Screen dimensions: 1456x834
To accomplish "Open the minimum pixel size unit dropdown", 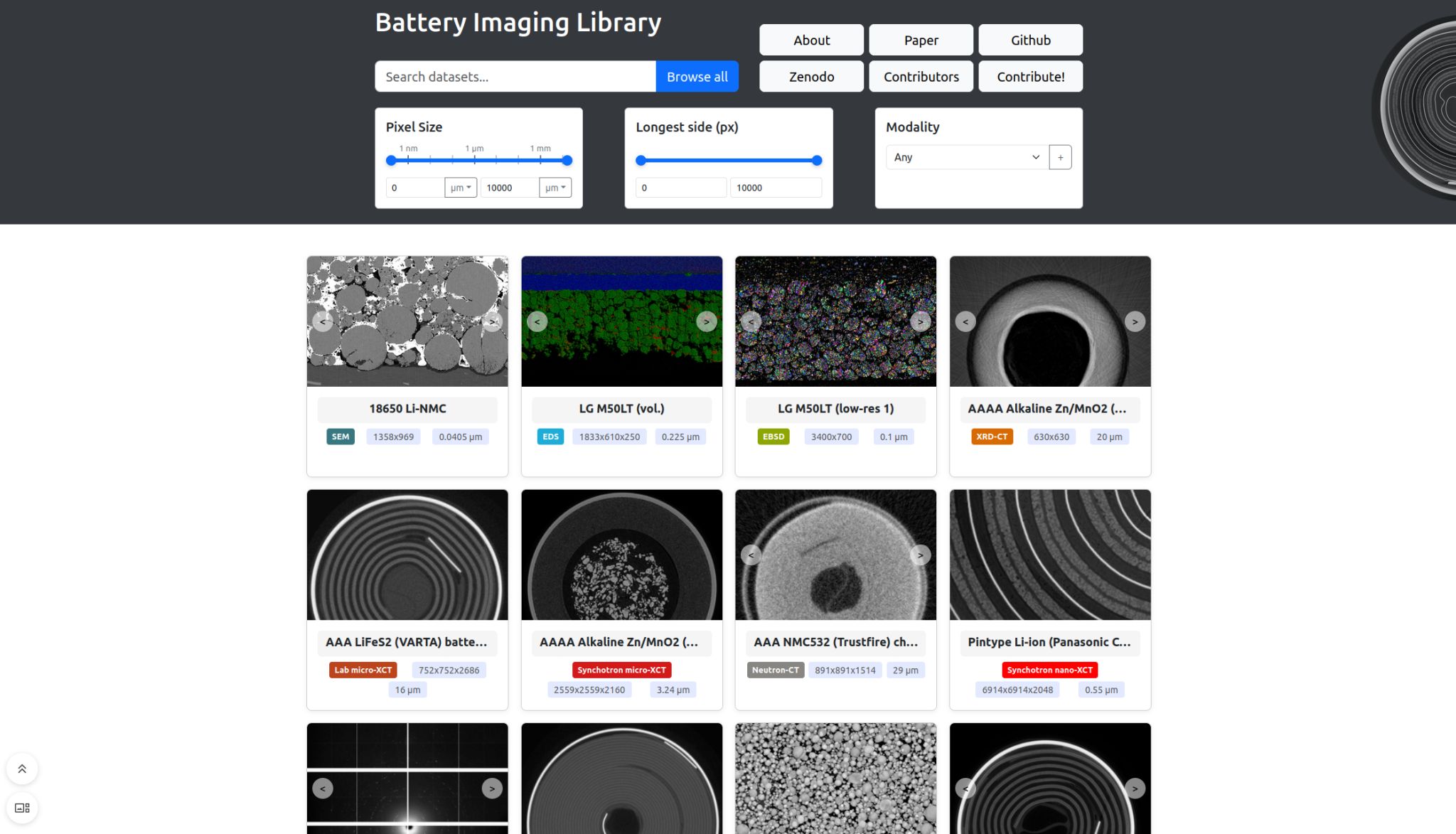I will coord(461,188).
